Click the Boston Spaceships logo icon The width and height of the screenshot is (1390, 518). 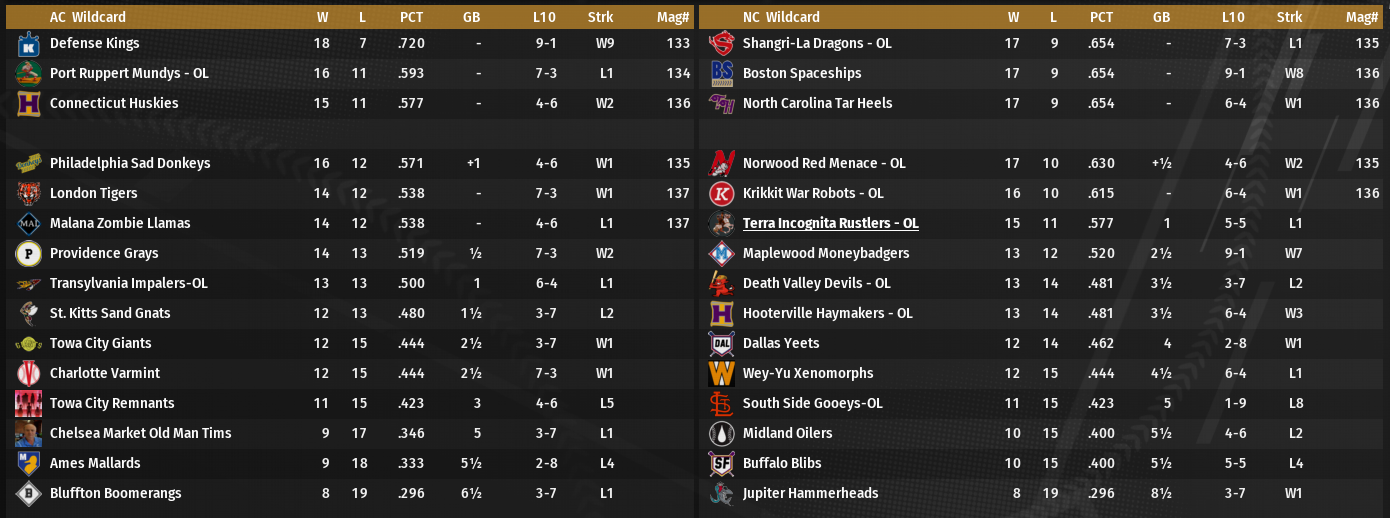[721, 74]
